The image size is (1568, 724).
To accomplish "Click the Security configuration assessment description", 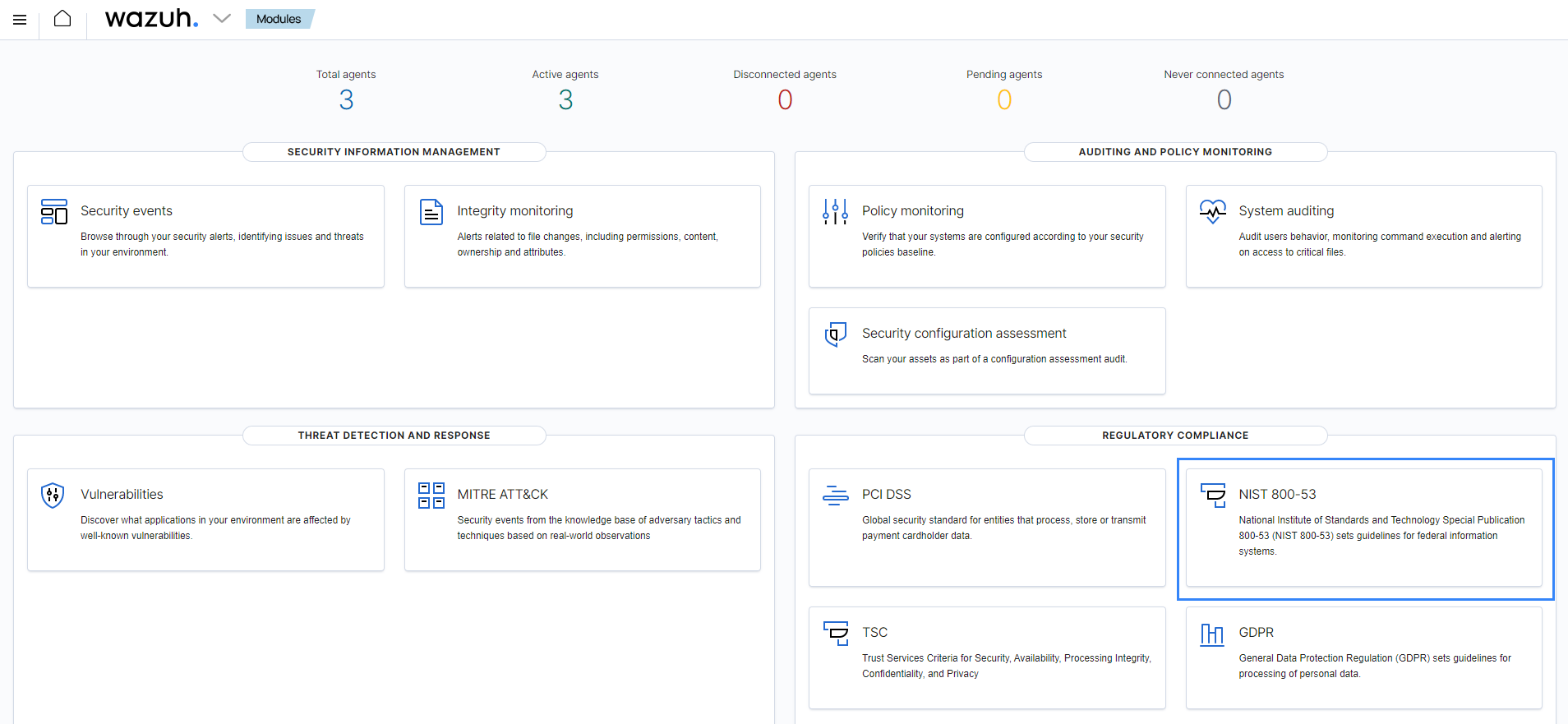I will pyautogui.click(x=994, y=359).
